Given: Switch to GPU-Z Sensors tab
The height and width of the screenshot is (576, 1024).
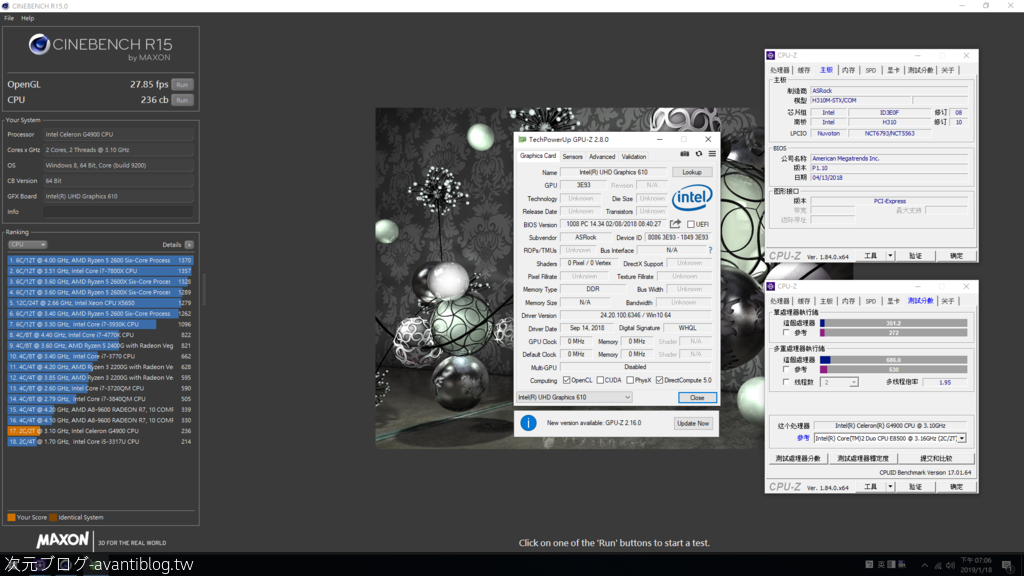Looking at the screenshot, I should [x=573, y=157].
